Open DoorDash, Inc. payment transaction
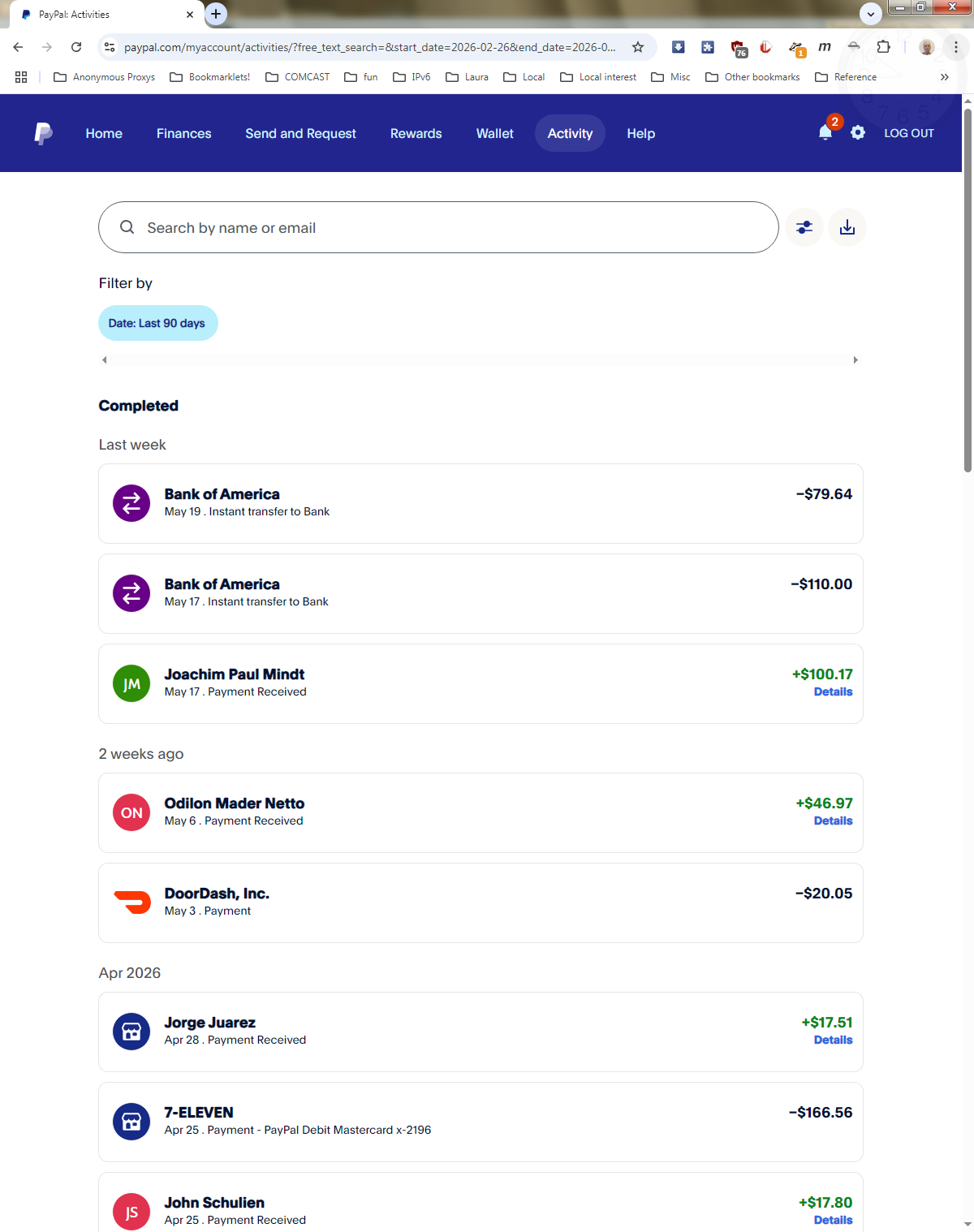The height and width of the screenshot is (1232, 974). (481, 902)
